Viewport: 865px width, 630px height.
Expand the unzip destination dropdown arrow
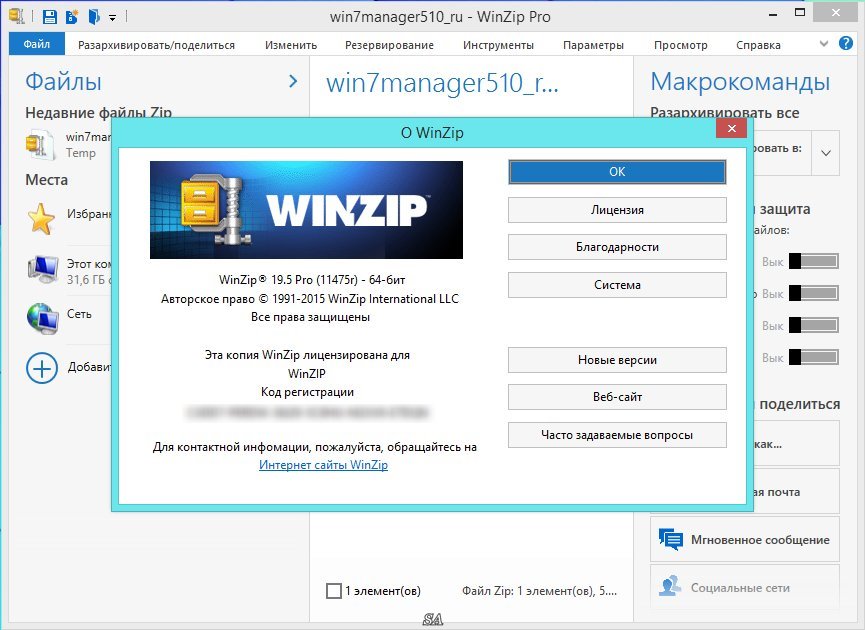(x=825, y=153)
